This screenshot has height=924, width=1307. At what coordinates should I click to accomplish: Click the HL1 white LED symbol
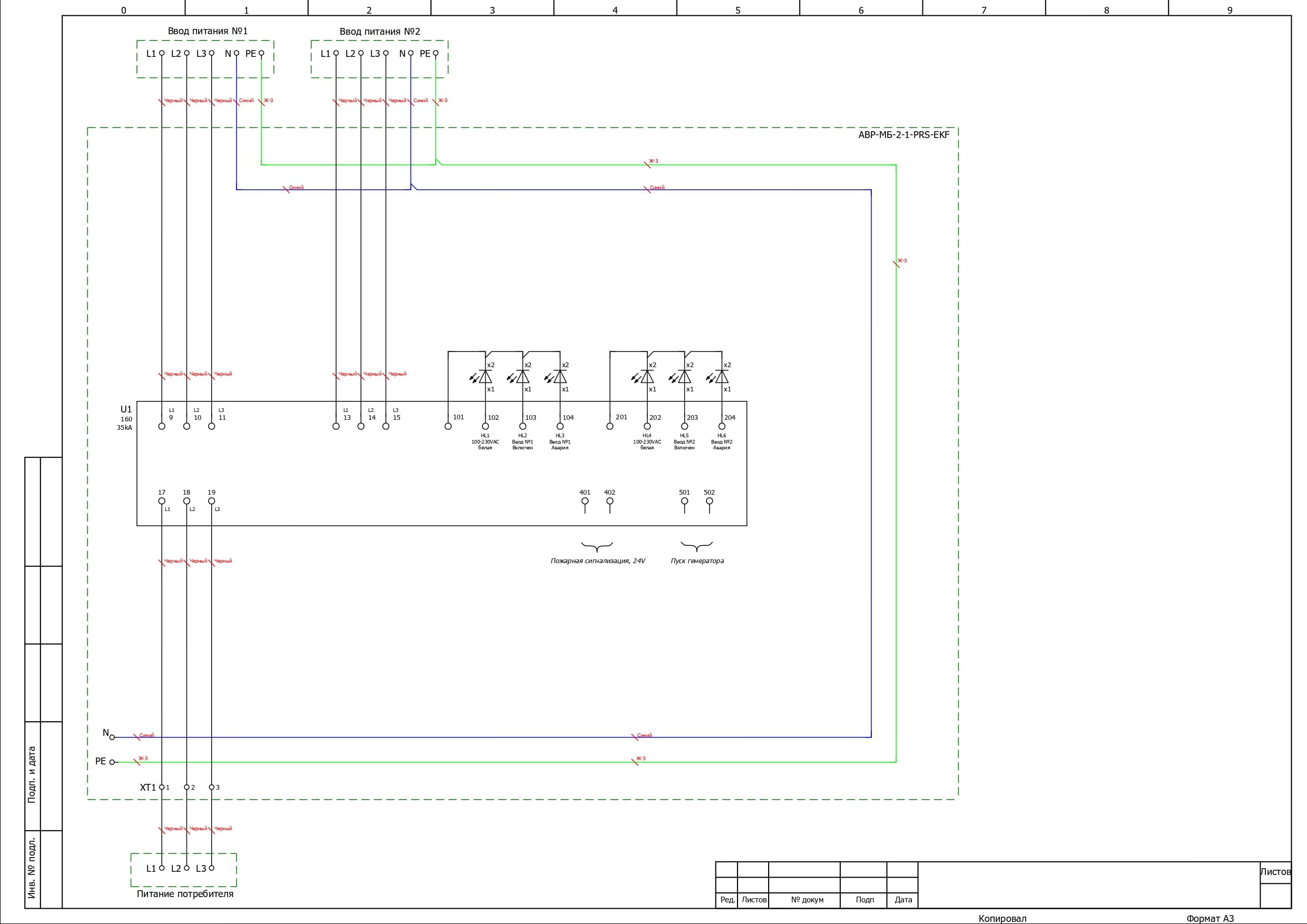pos(485,377)
